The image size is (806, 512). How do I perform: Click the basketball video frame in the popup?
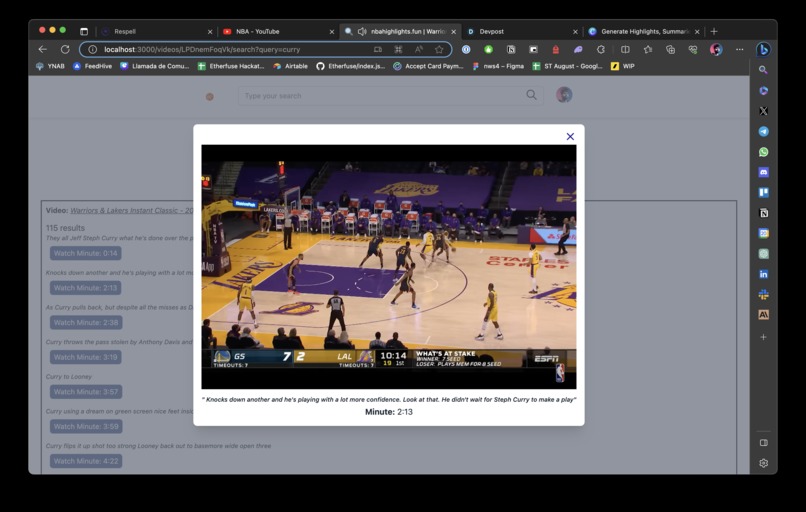click(389, 266)
